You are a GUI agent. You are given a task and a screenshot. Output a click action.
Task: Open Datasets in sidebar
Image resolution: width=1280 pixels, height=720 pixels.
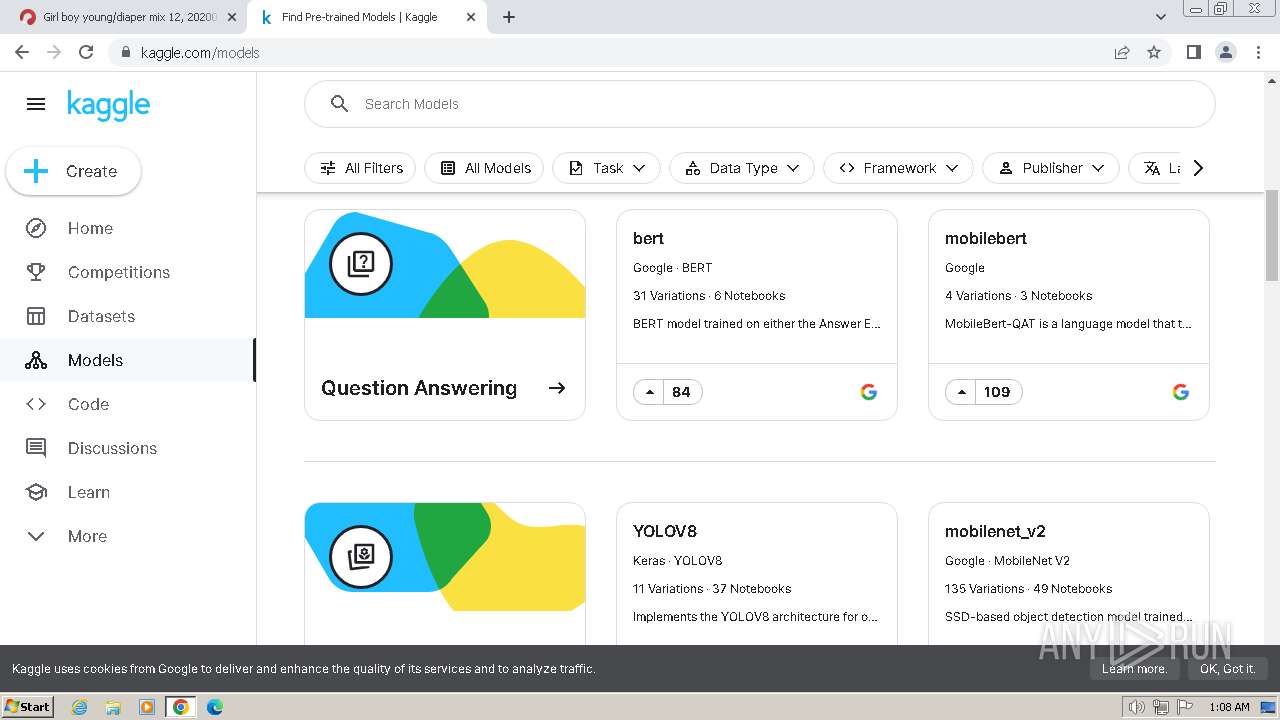(x=128, y=316)
